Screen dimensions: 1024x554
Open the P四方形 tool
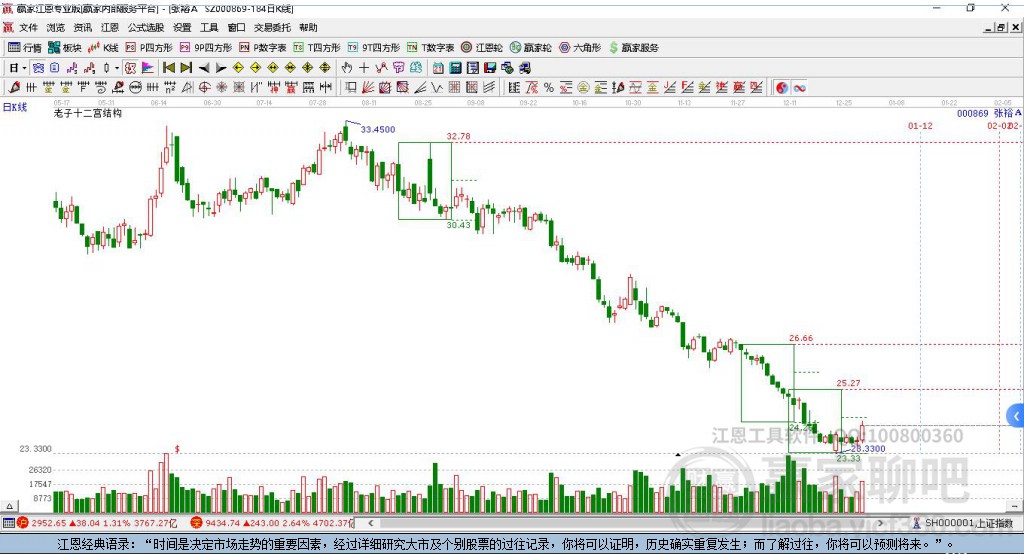point(149,48)
